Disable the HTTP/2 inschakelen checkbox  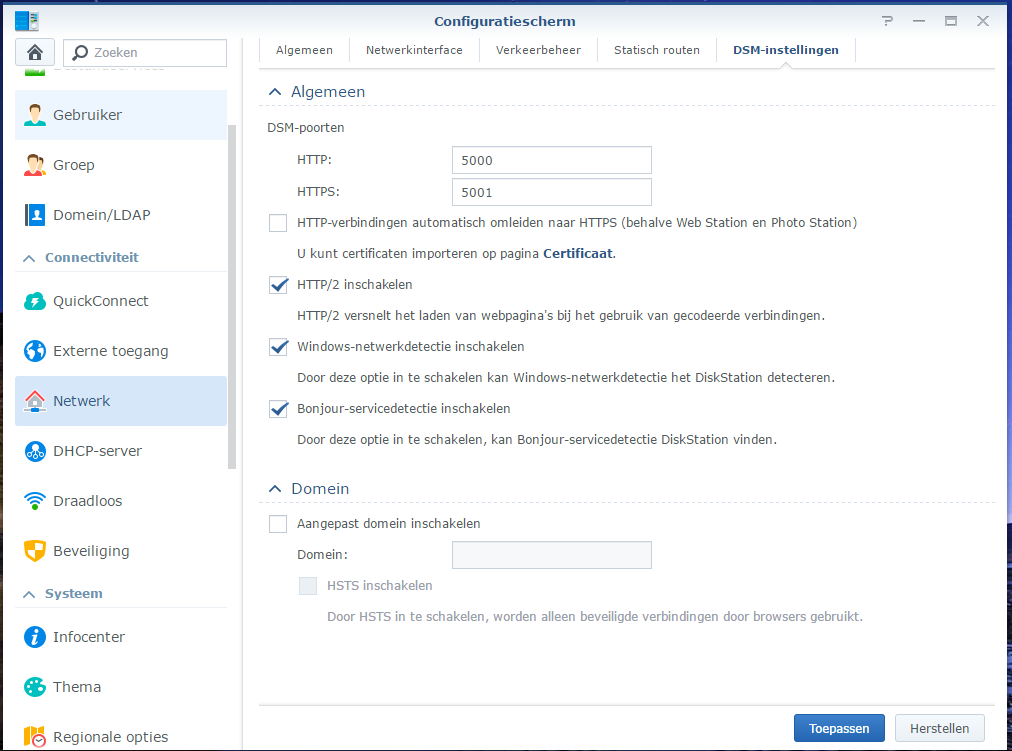[x=278, y=285]
